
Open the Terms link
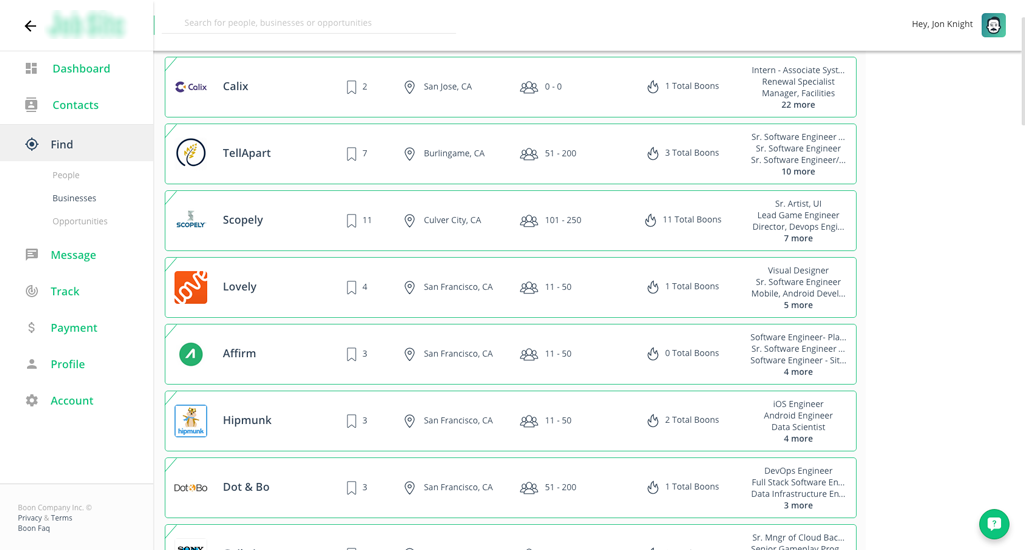point(61,518)
